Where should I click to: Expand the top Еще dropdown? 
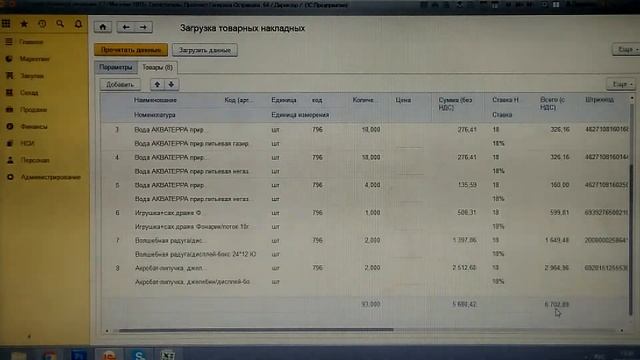(x=627, y=50)
